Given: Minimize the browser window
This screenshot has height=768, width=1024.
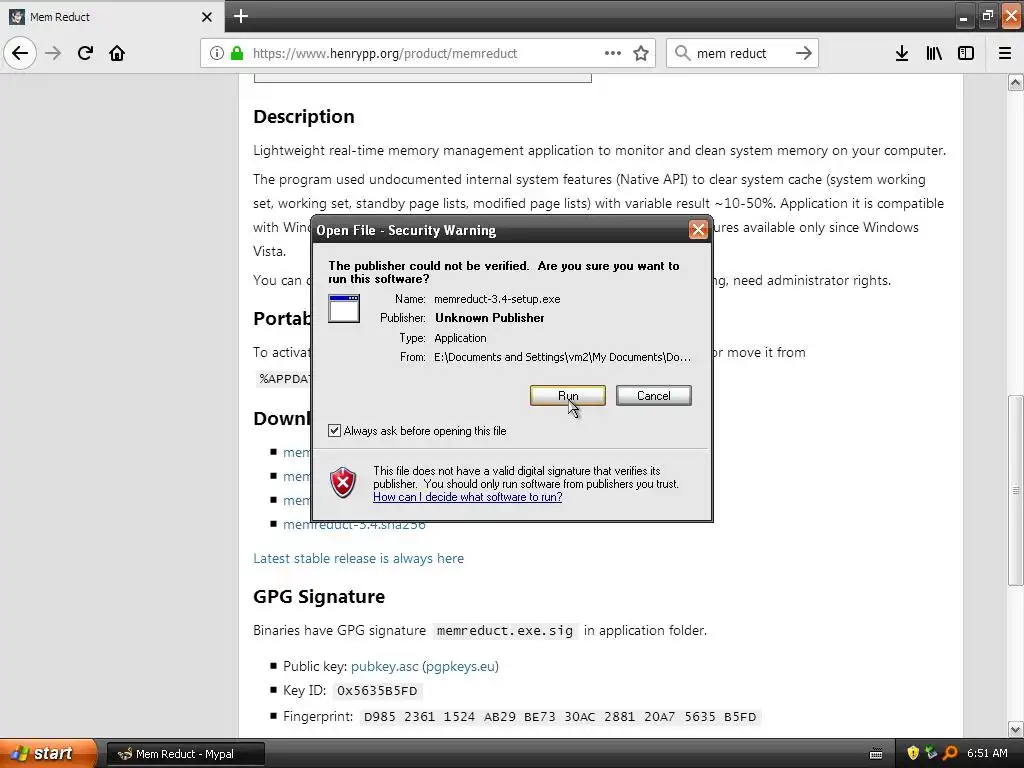Looking at the screenshot, I should coord(963,17).
